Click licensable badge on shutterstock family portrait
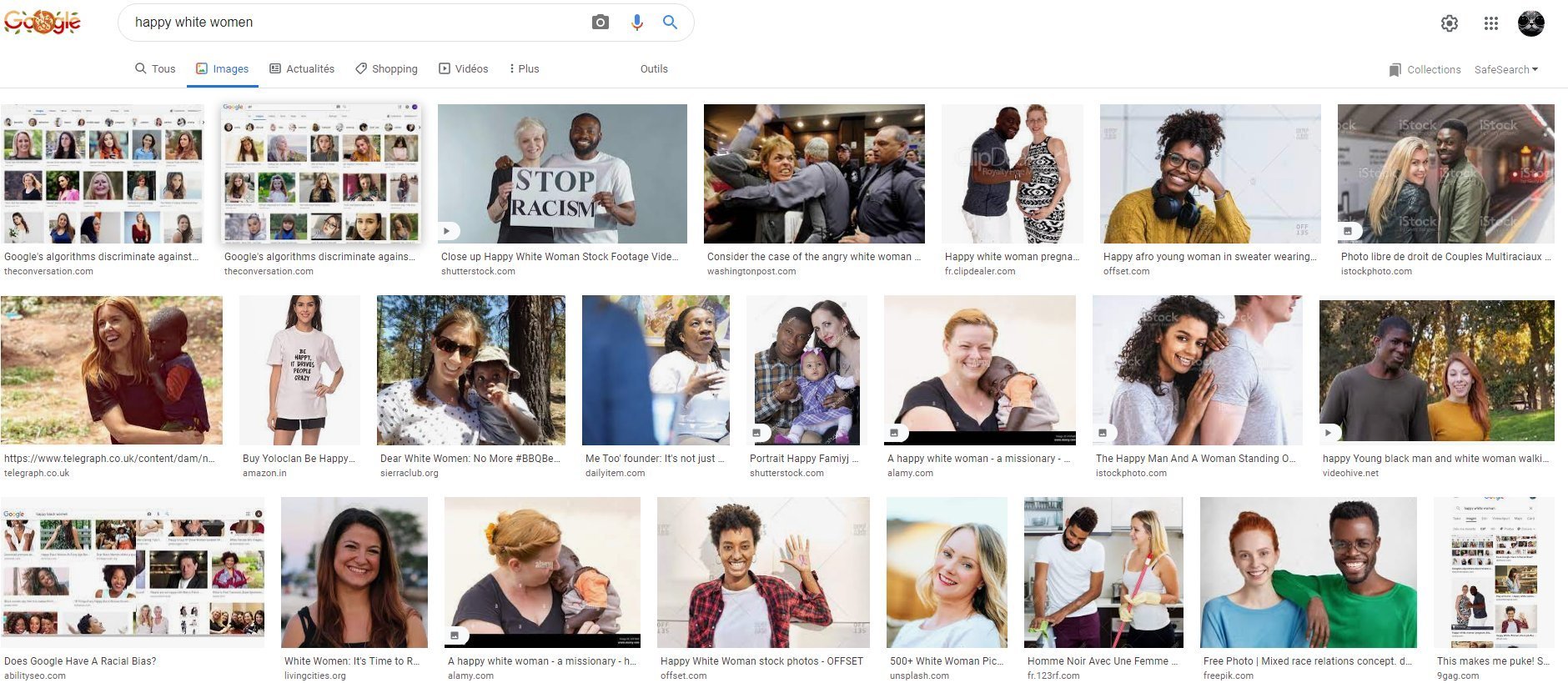 757,433
